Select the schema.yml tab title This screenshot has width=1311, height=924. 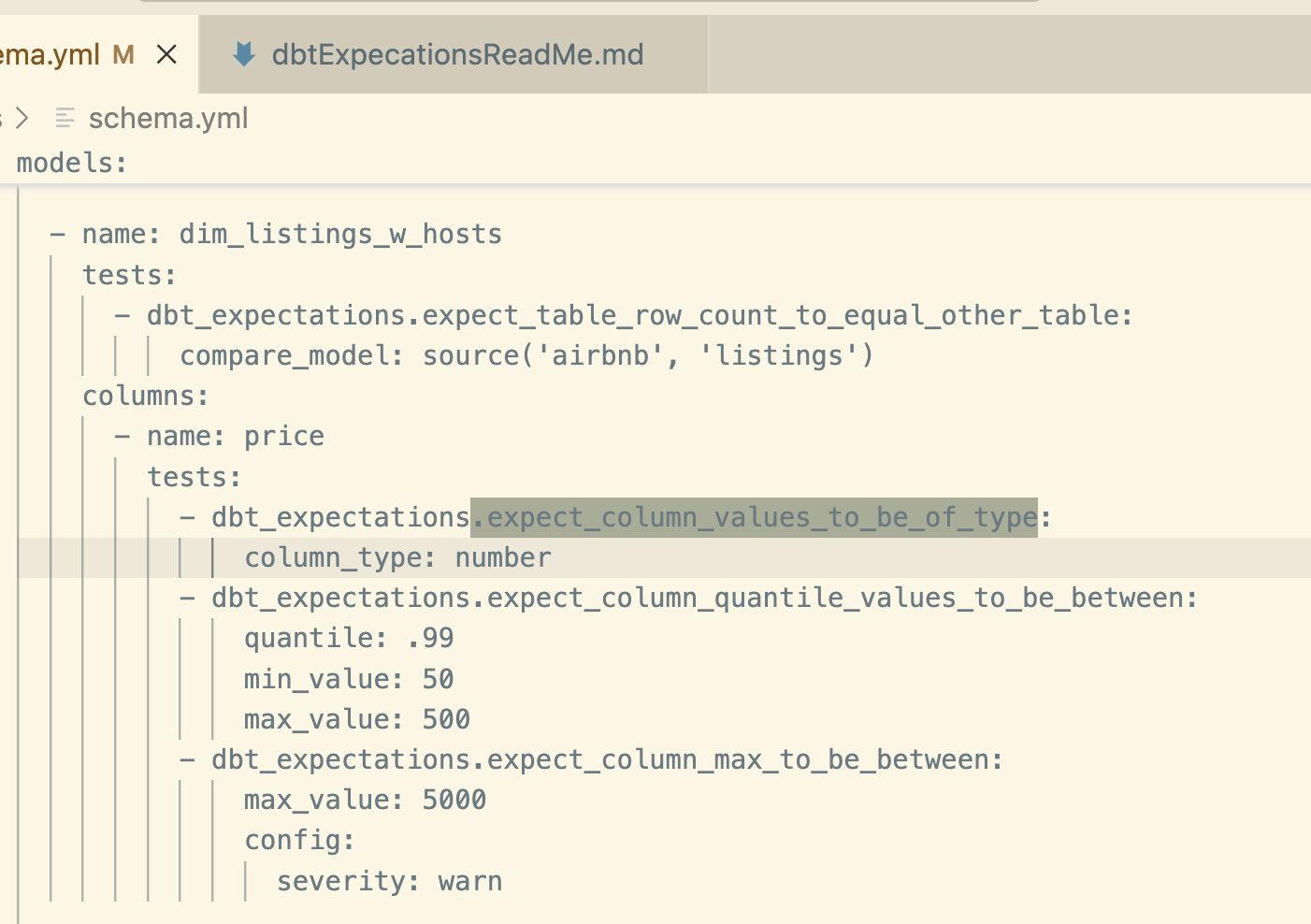point(50,55)
